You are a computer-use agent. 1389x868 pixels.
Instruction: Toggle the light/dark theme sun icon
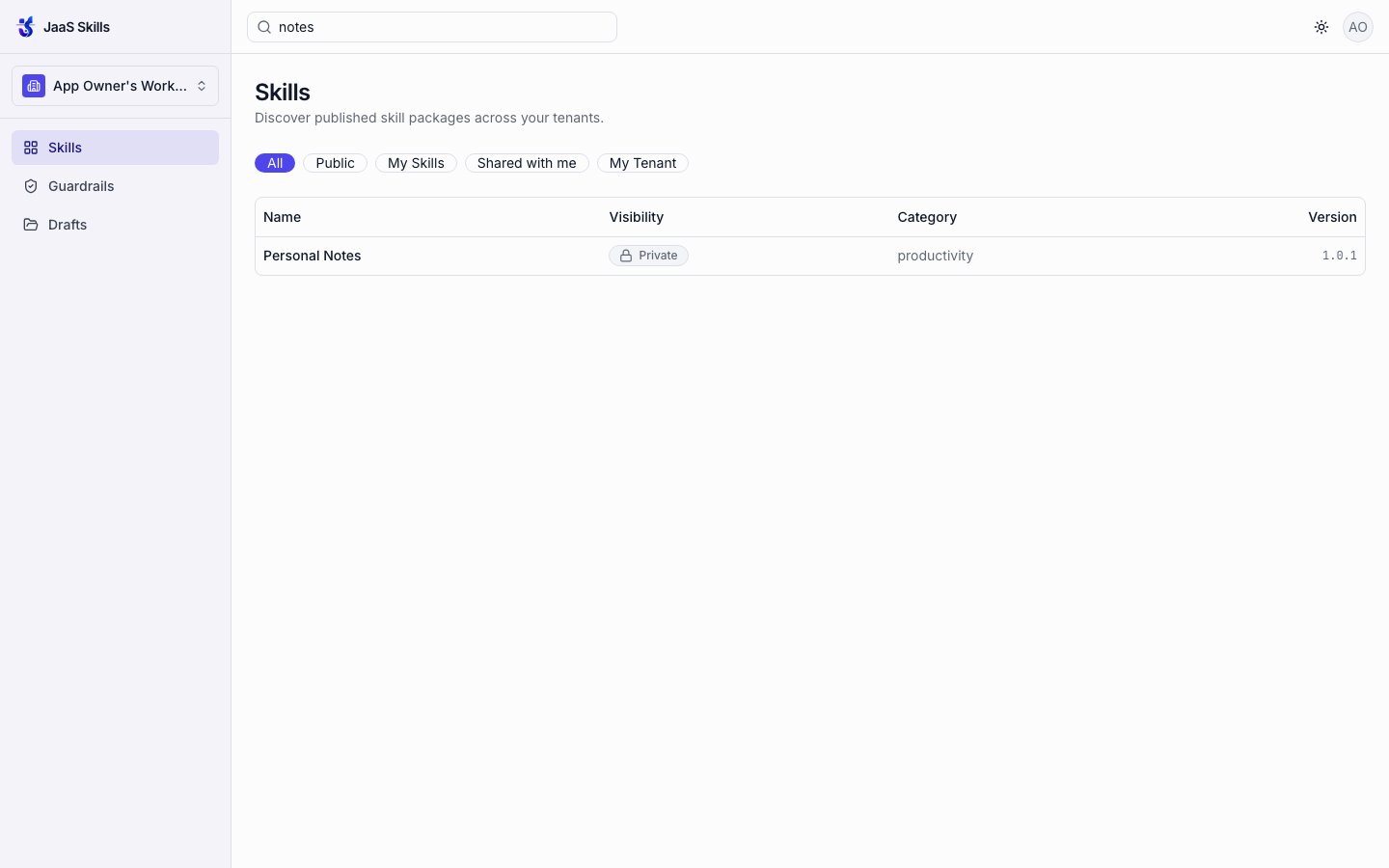point(1321,27)
